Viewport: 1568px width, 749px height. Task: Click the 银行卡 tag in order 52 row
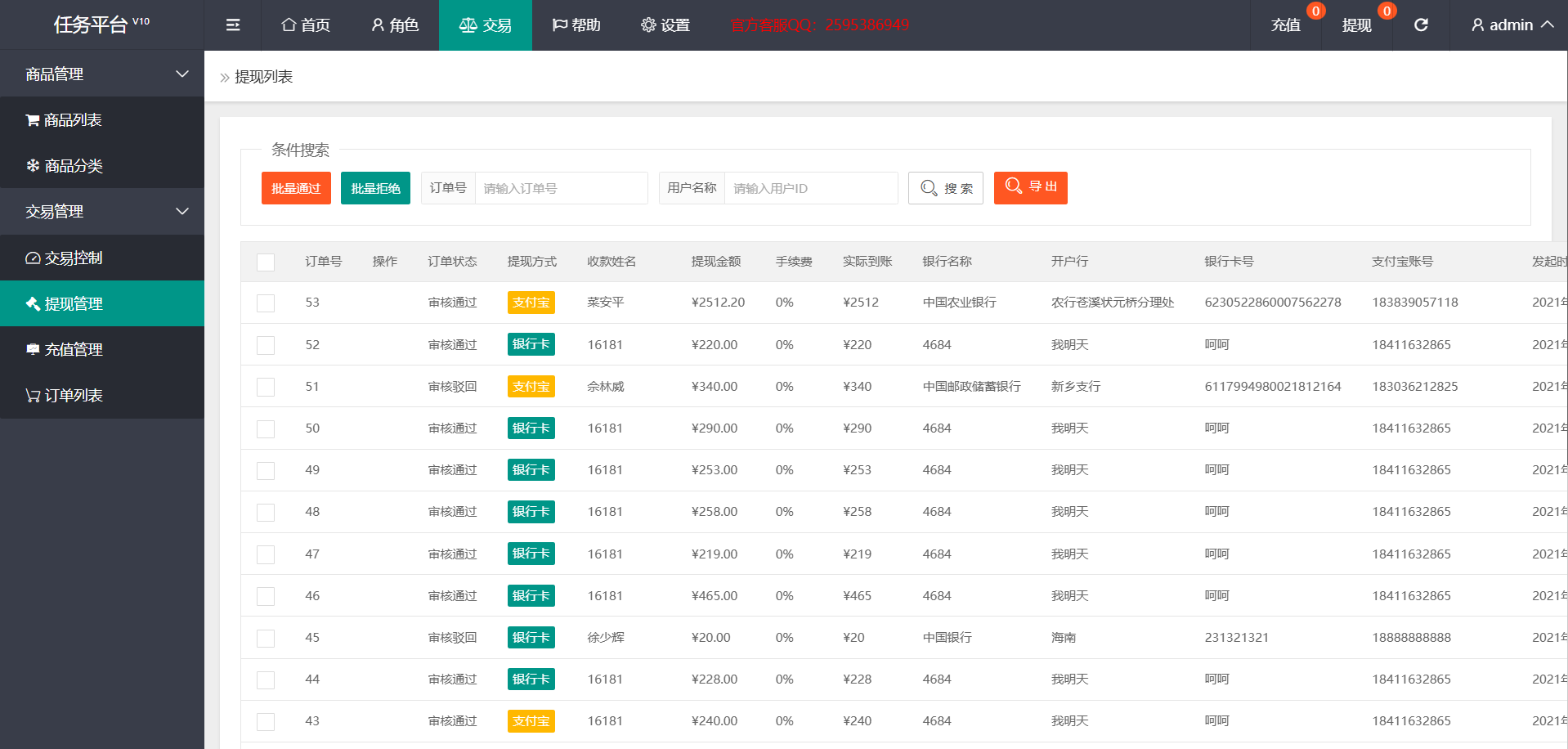click(x=531, y=344)
